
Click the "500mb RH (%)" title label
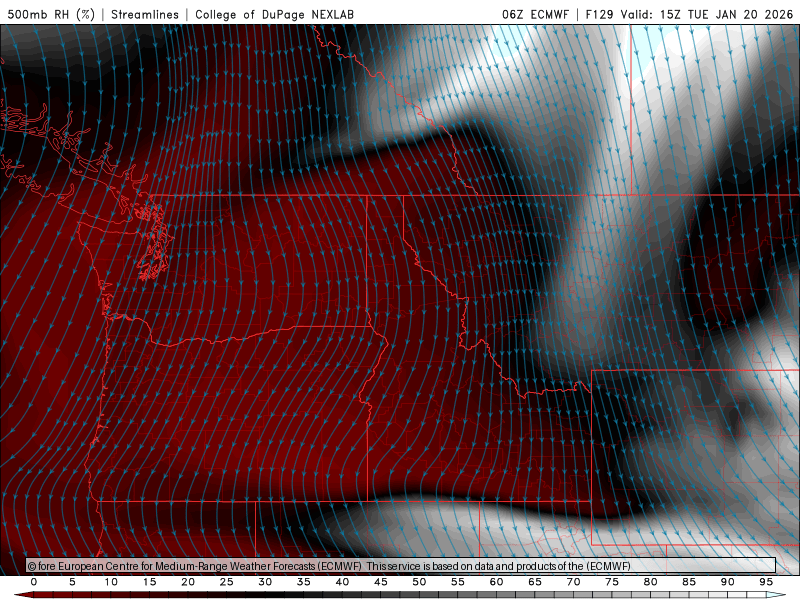(51, 14)
